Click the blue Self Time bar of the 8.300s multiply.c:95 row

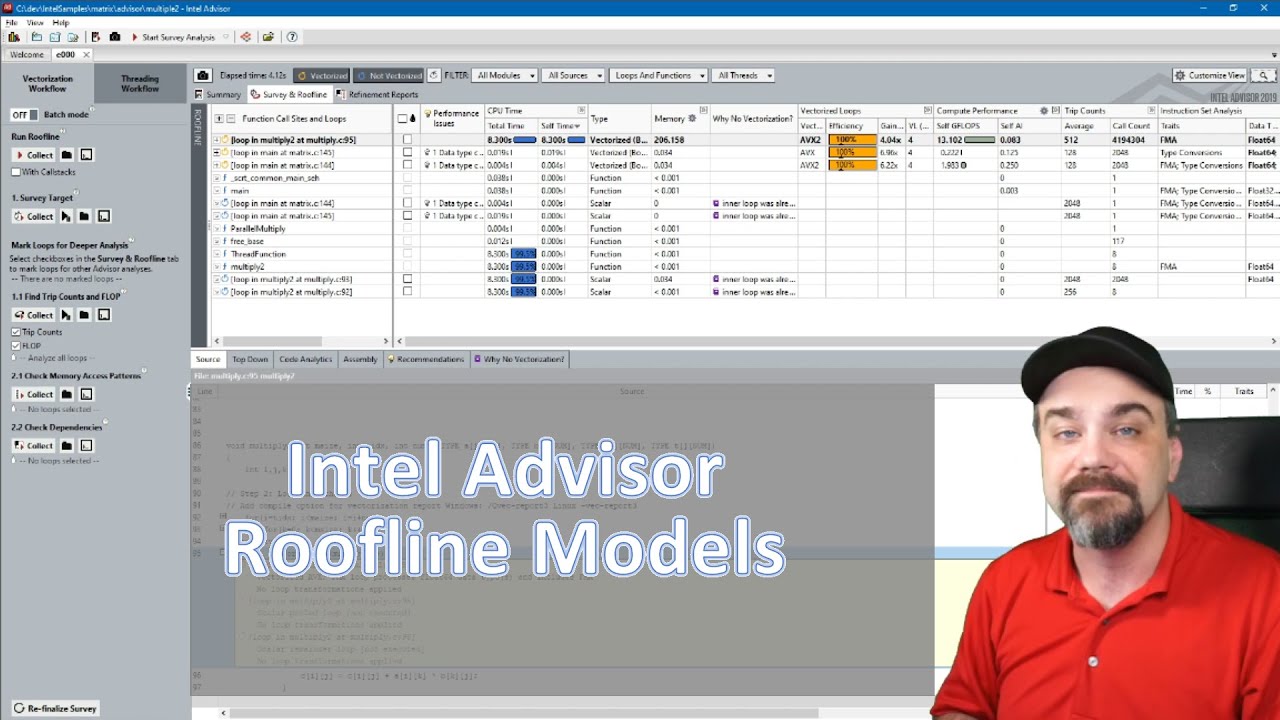[x=576, y=140]
